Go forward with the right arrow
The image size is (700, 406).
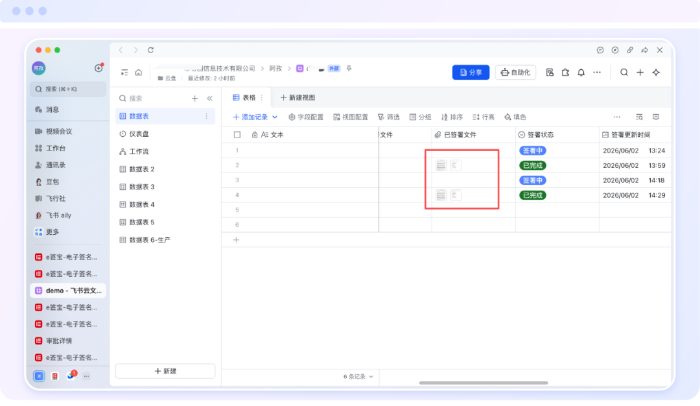point(136,50)
